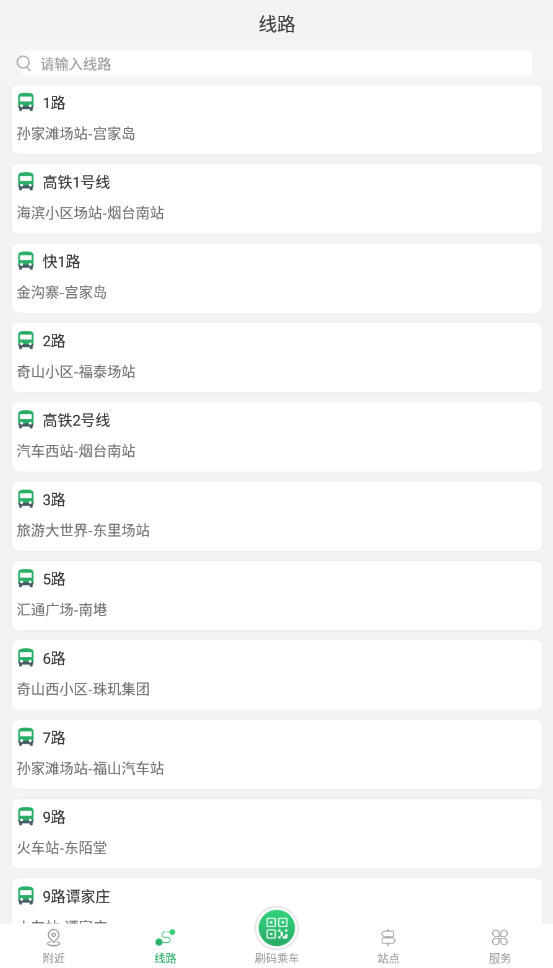Tap the bus icon beside 快1路
The image size is (553, 968).
26,261
